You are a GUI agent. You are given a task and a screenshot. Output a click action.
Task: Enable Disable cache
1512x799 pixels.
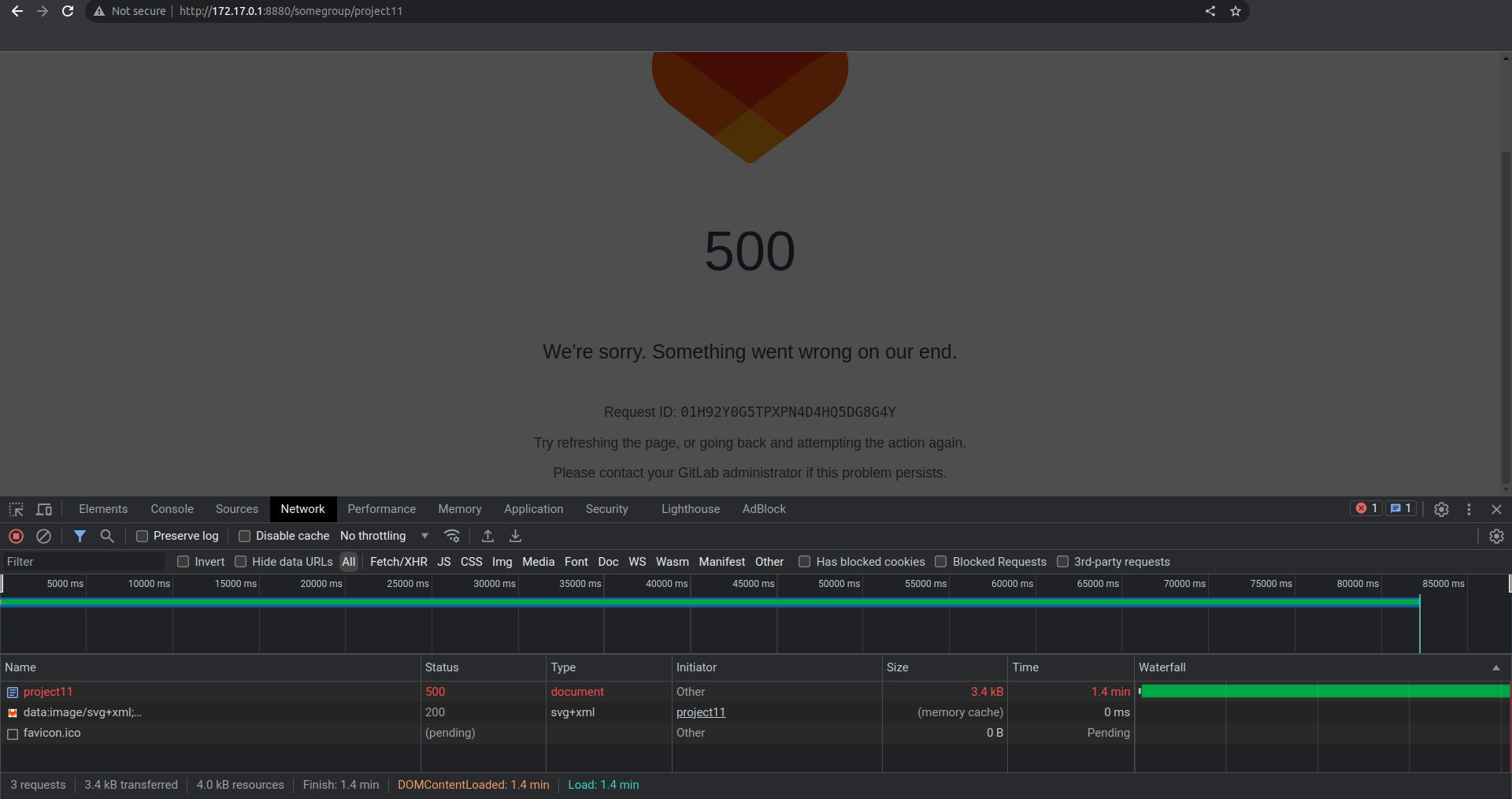coord(244,536)
